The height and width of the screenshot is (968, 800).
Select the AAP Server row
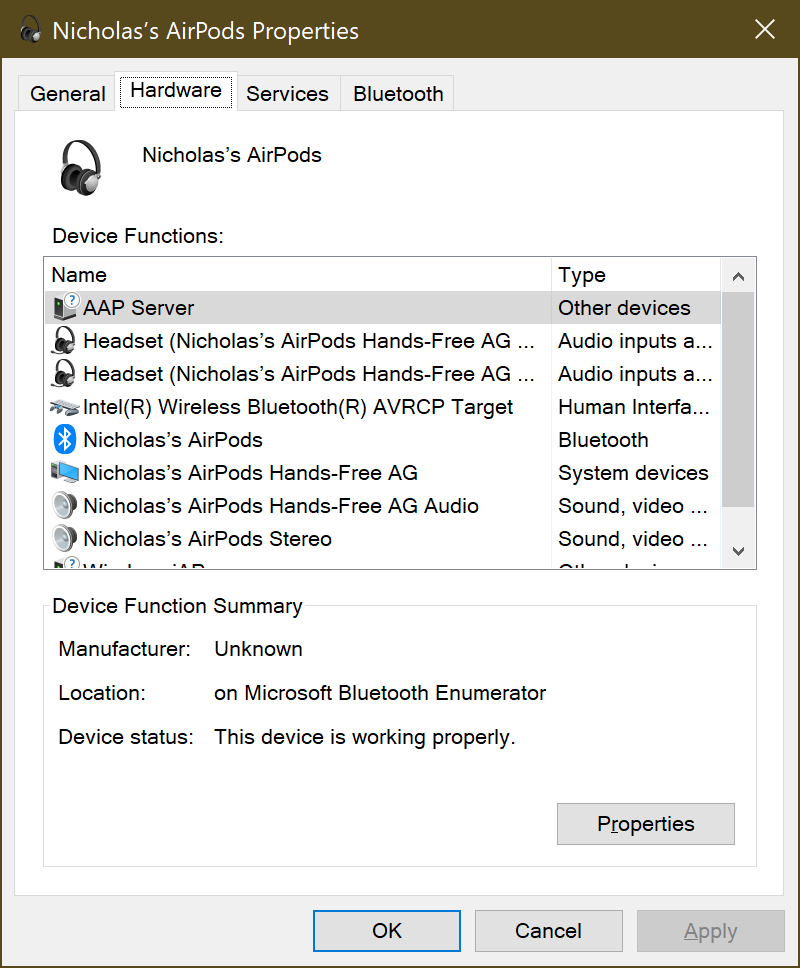[382, 307]
